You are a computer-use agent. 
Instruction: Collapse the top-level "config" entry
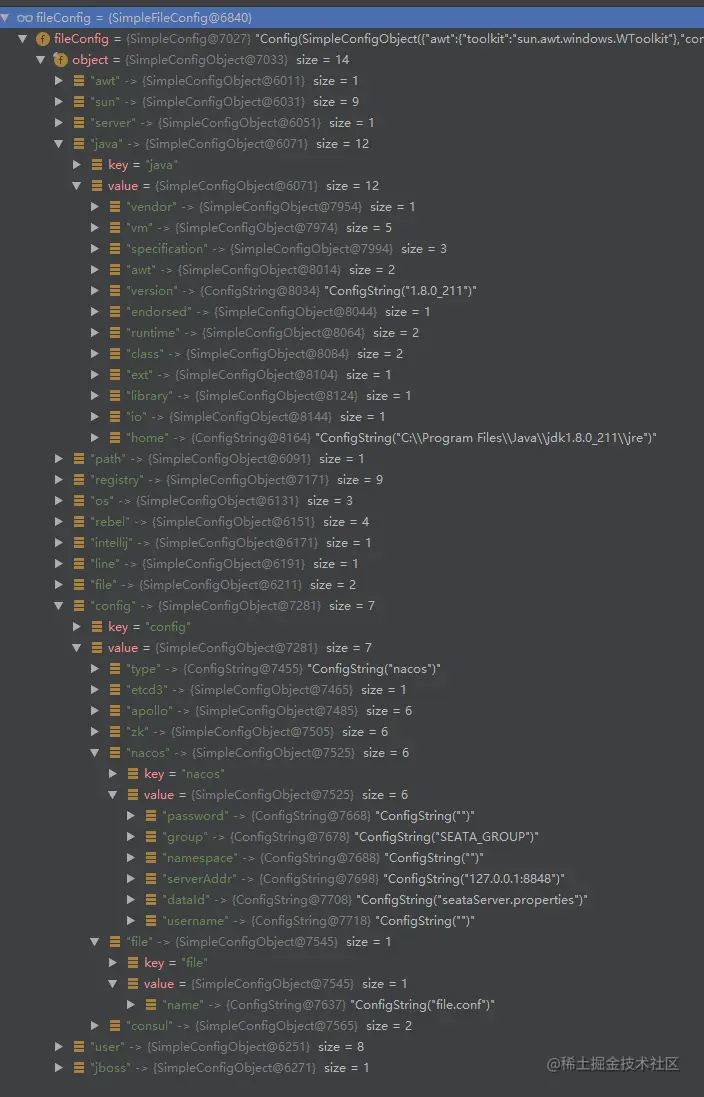click(x=59, y=605)
